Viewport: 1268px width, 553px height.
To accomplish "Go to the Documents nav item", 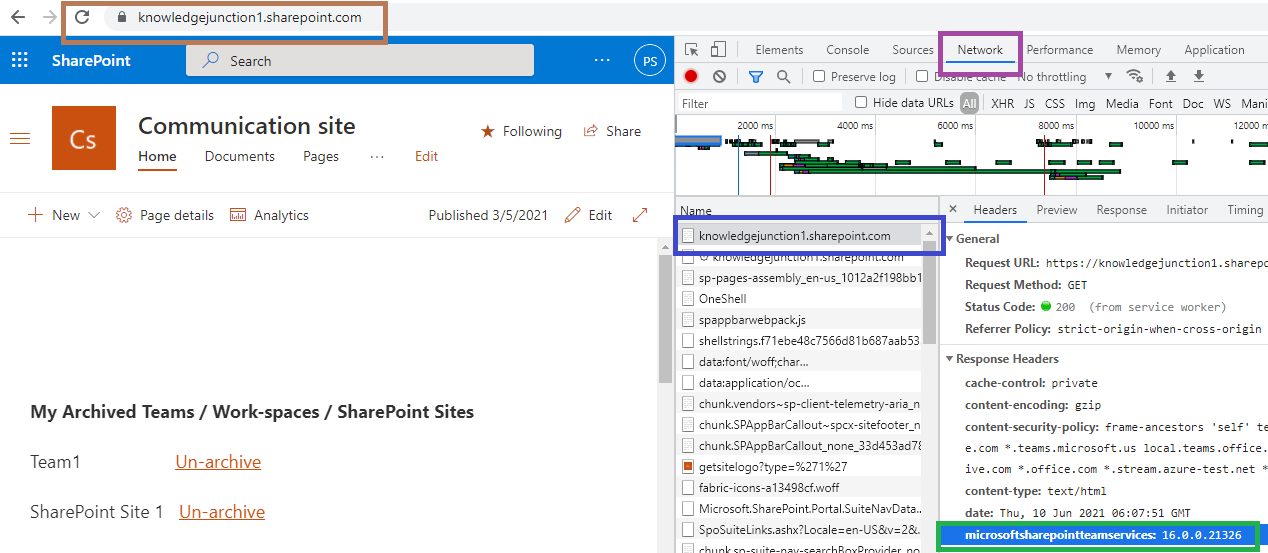I will pos(240,156).
